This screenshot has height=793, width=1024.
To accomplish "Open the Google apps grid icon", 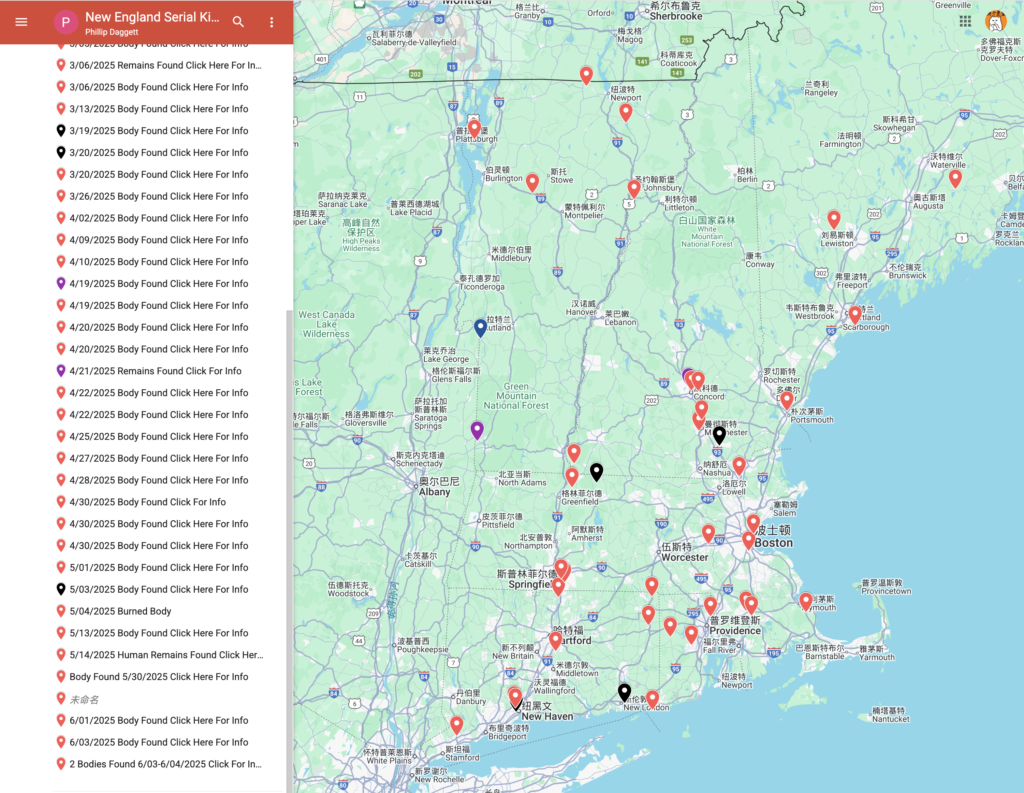I will click(965, 21).
